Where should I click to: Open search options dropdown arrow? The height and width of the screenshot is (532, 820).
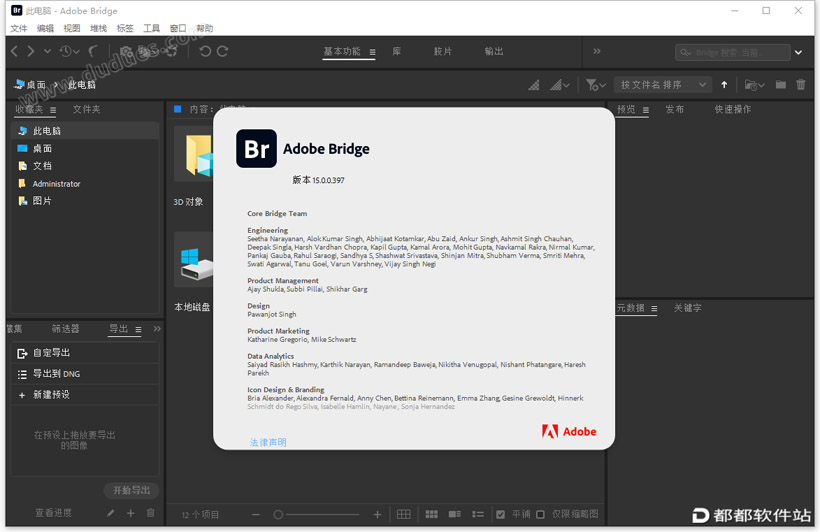point(799,52)
